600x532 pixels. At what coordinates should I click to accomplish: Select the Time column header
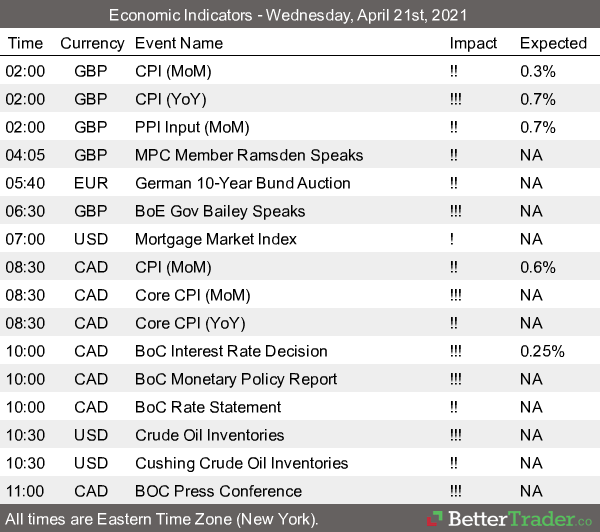point(25,43)
